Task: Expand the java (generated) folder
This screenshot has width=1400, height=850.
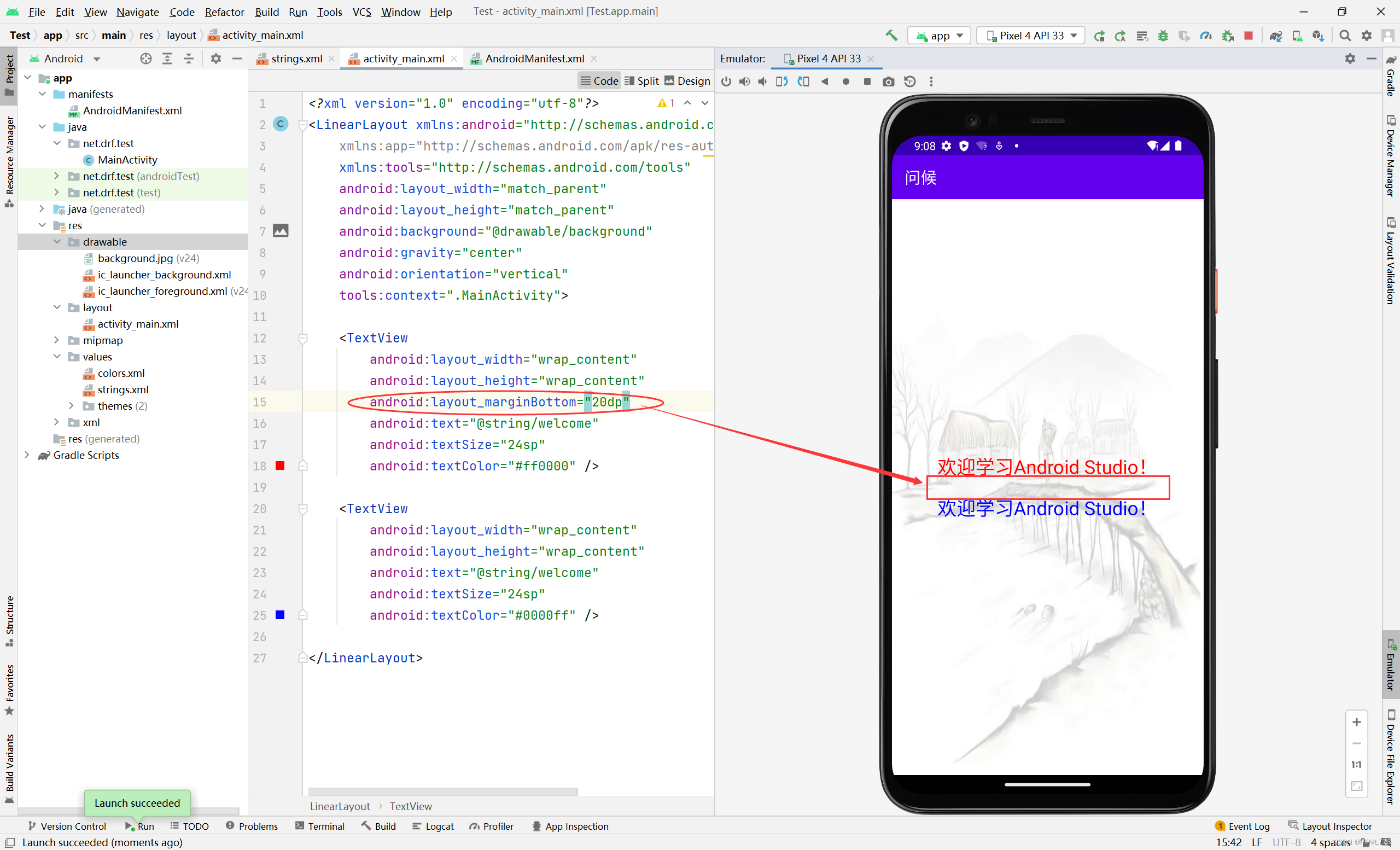Action: (x=42, y=209)
